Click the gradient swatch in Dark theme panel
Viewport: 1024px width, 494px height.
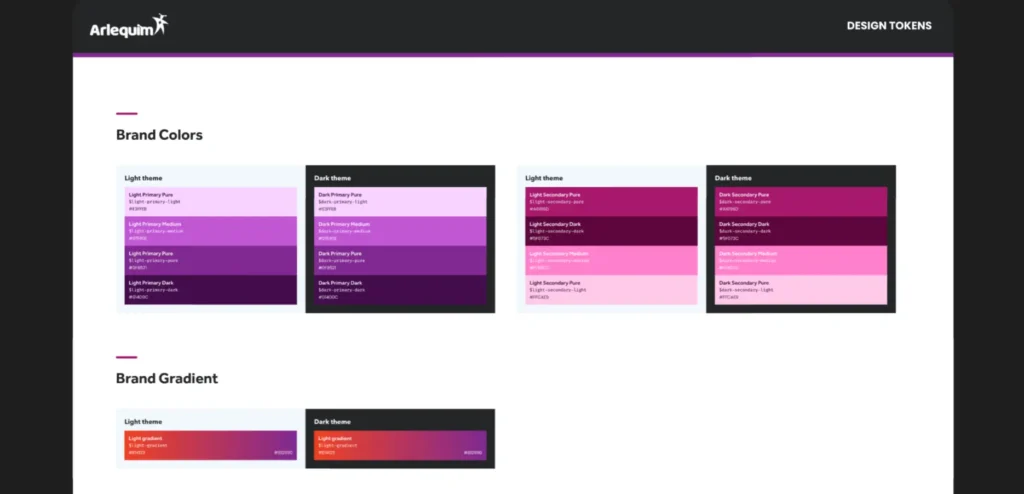tap(400, 445)
